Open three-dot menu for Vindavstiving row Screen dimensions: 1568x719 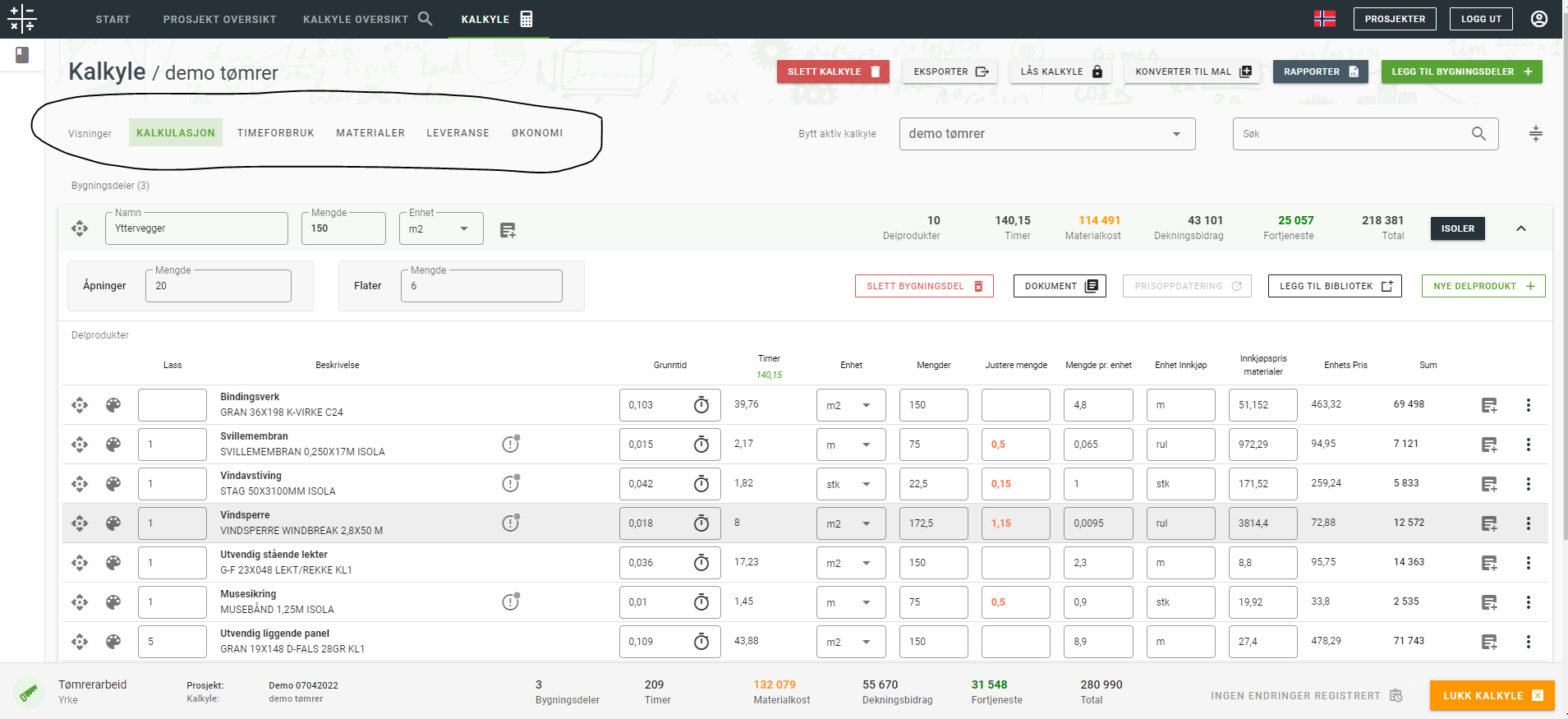pos(1528,484)
